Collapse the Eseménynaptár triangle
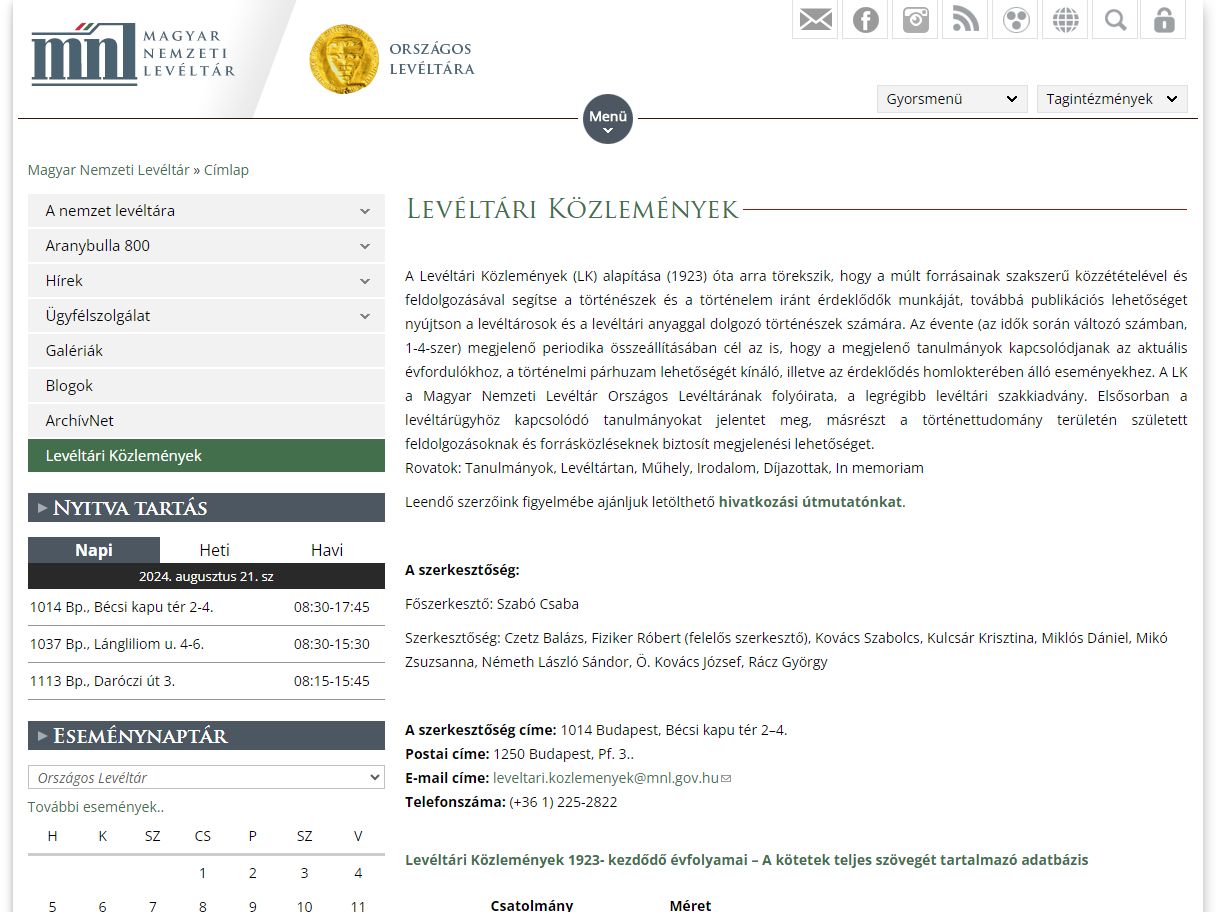 click(x=42, y=736)
